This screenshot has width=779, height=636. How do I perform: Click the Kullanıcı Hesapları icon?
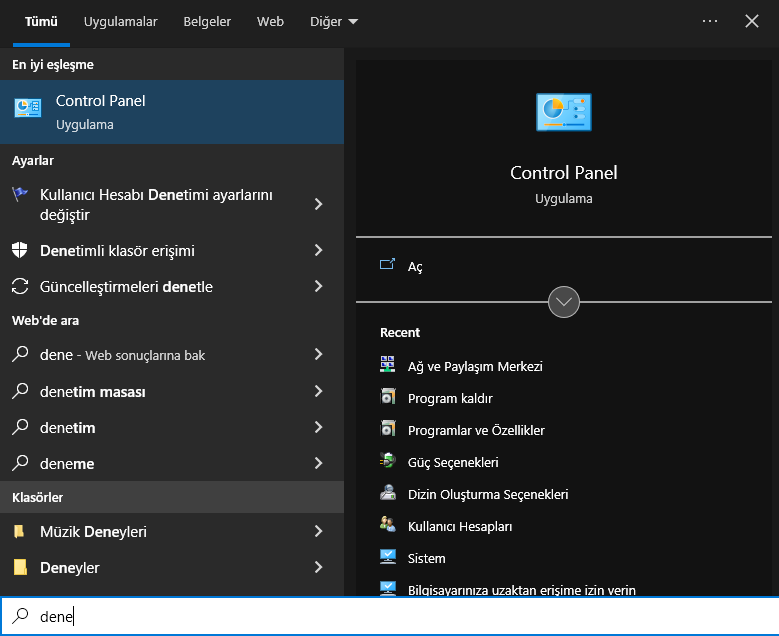388,526
